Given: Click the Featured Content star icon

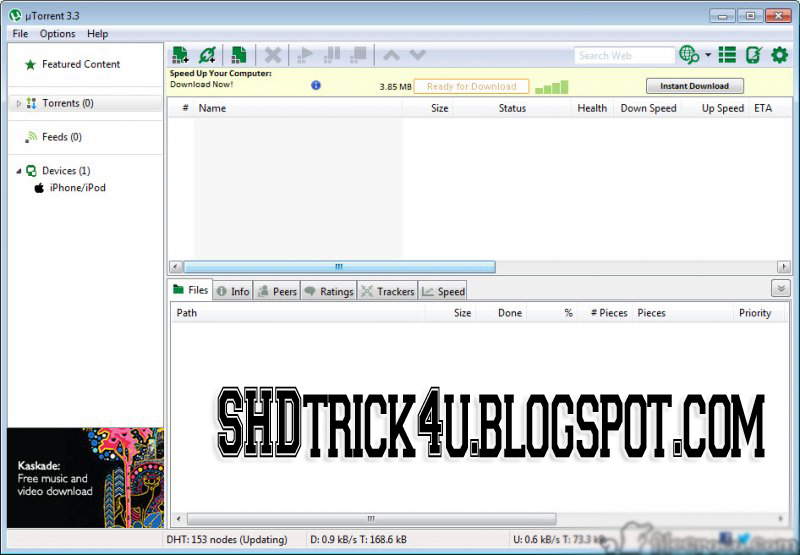Looking at the screenshot, I should [31, 65].
